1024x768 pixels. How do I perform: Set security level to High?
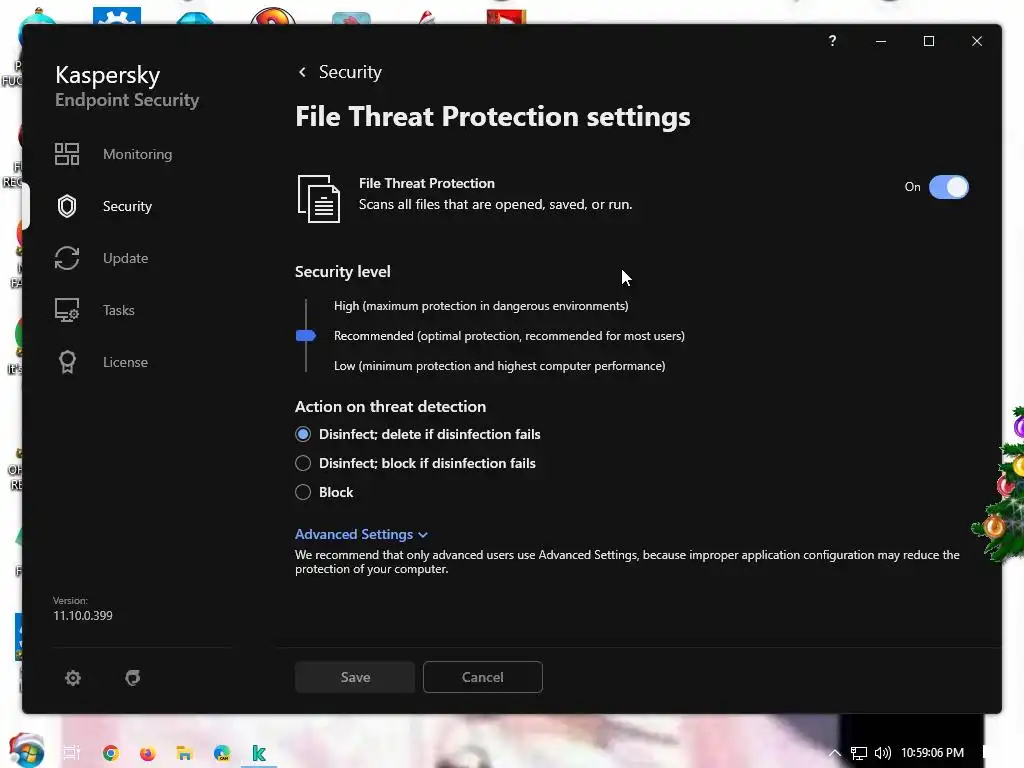(481, 306)
